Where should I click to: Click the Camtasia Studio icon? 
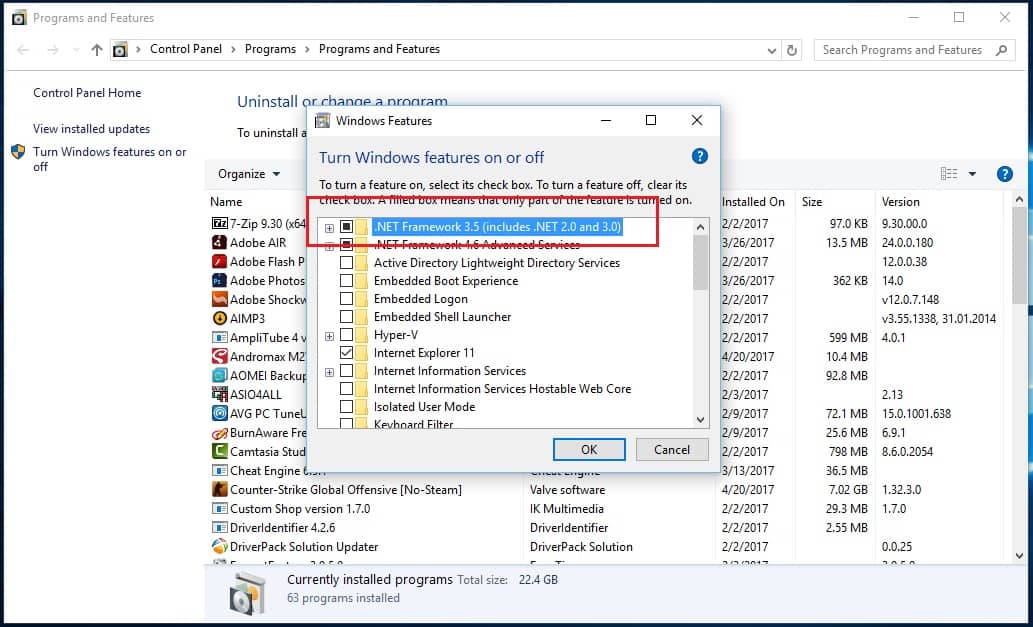click(219, 451)
